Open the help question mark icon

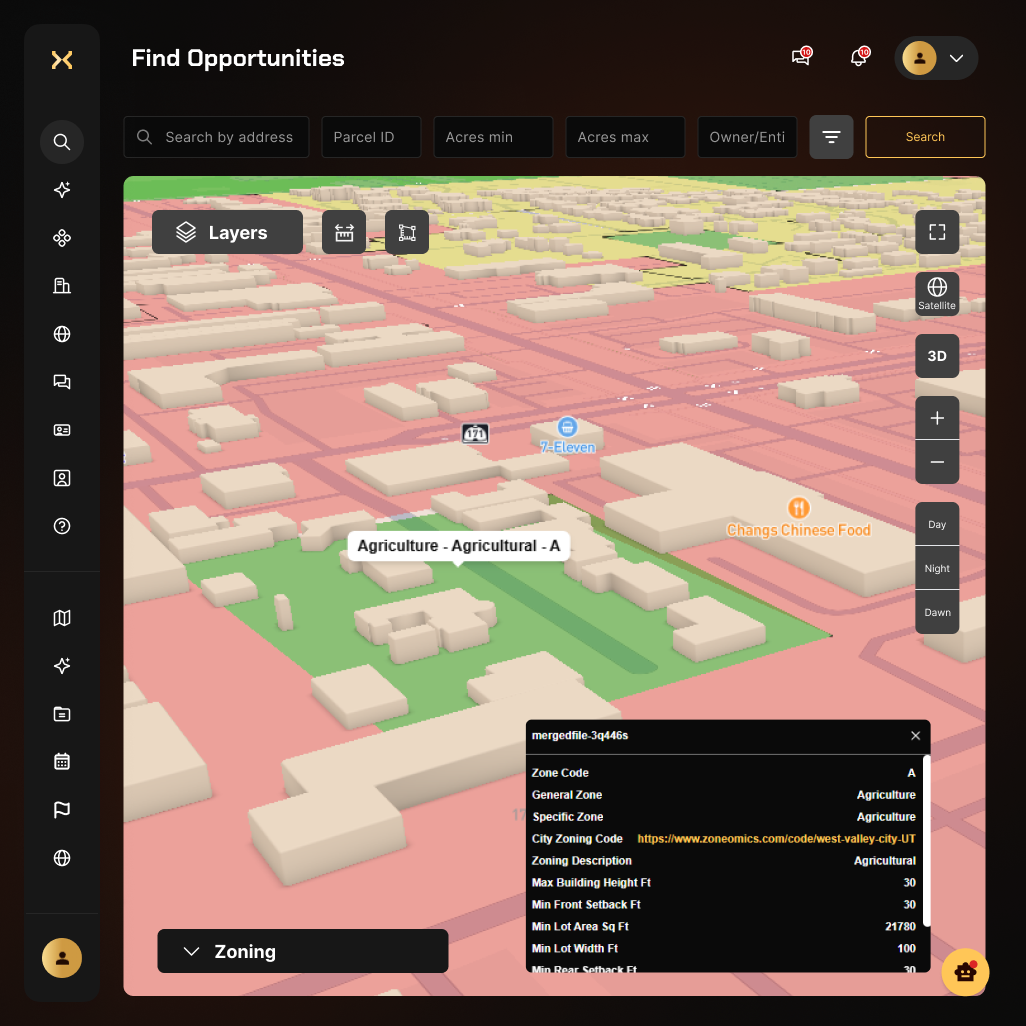coord(62,526)
